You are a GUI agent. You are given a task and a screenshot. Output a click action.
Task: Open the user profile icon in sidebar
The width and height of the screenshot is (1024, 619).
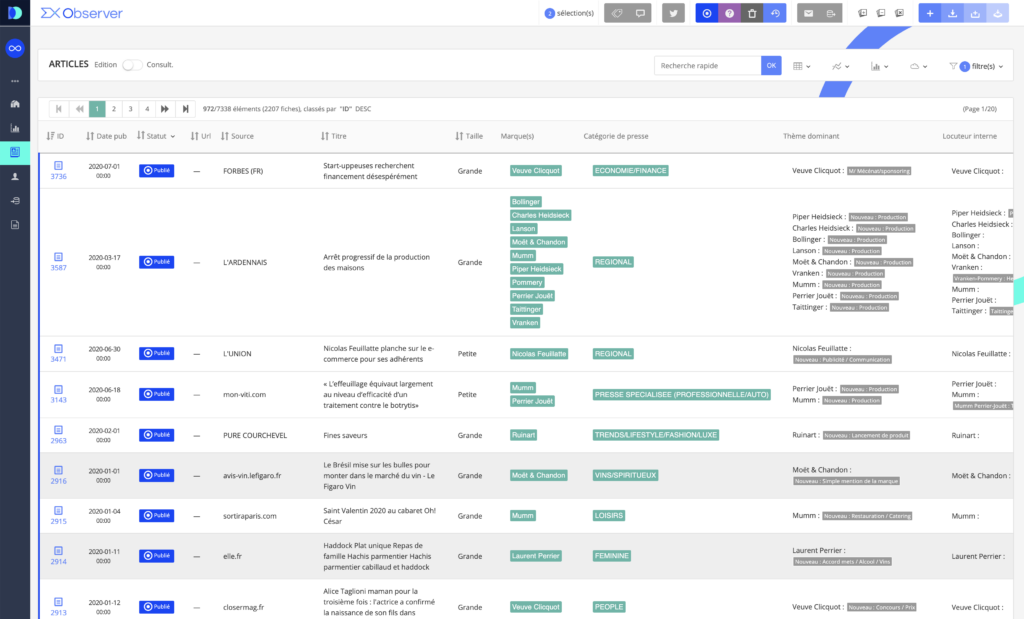[15, 176]
